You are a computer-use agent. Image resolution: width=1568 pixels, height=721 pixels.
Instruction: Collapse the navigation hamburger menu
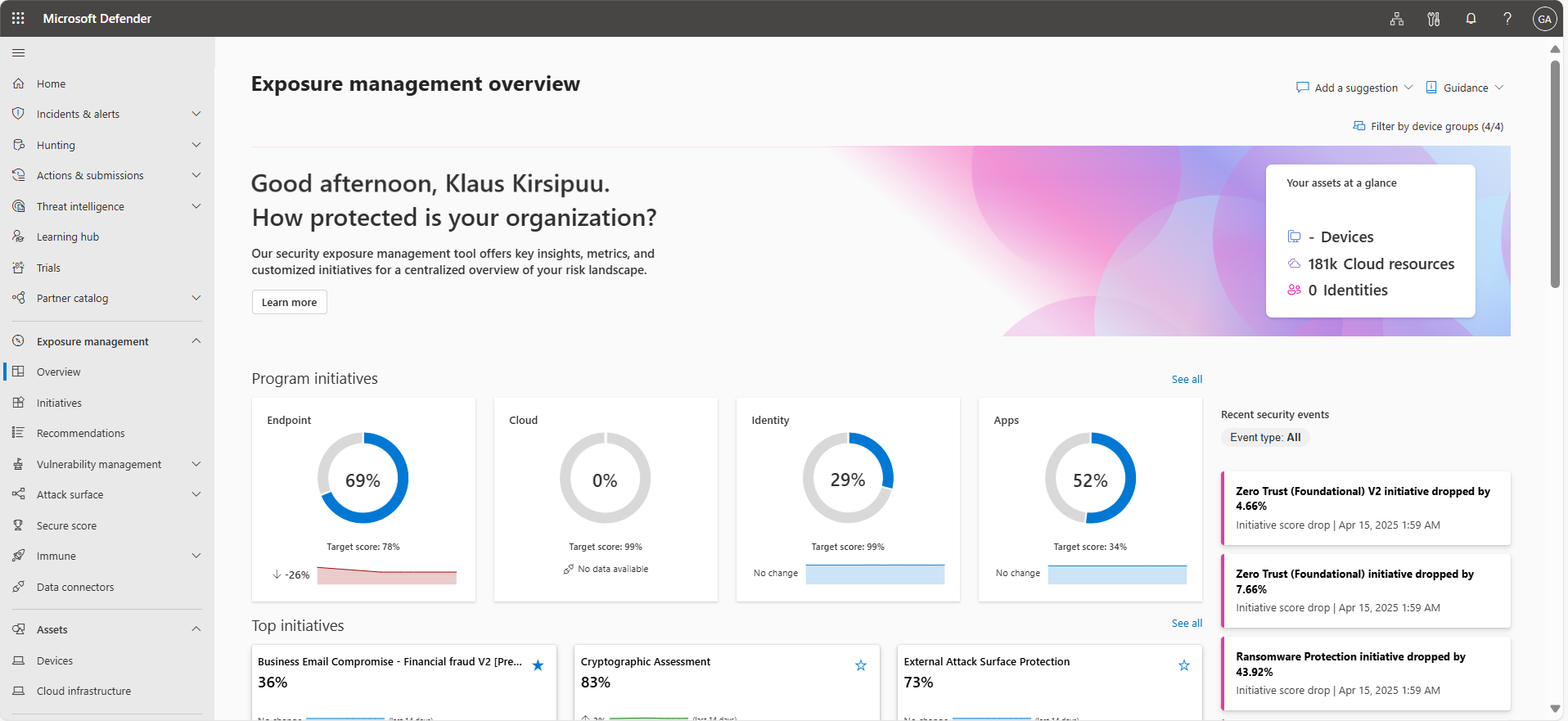pos(18,53)
